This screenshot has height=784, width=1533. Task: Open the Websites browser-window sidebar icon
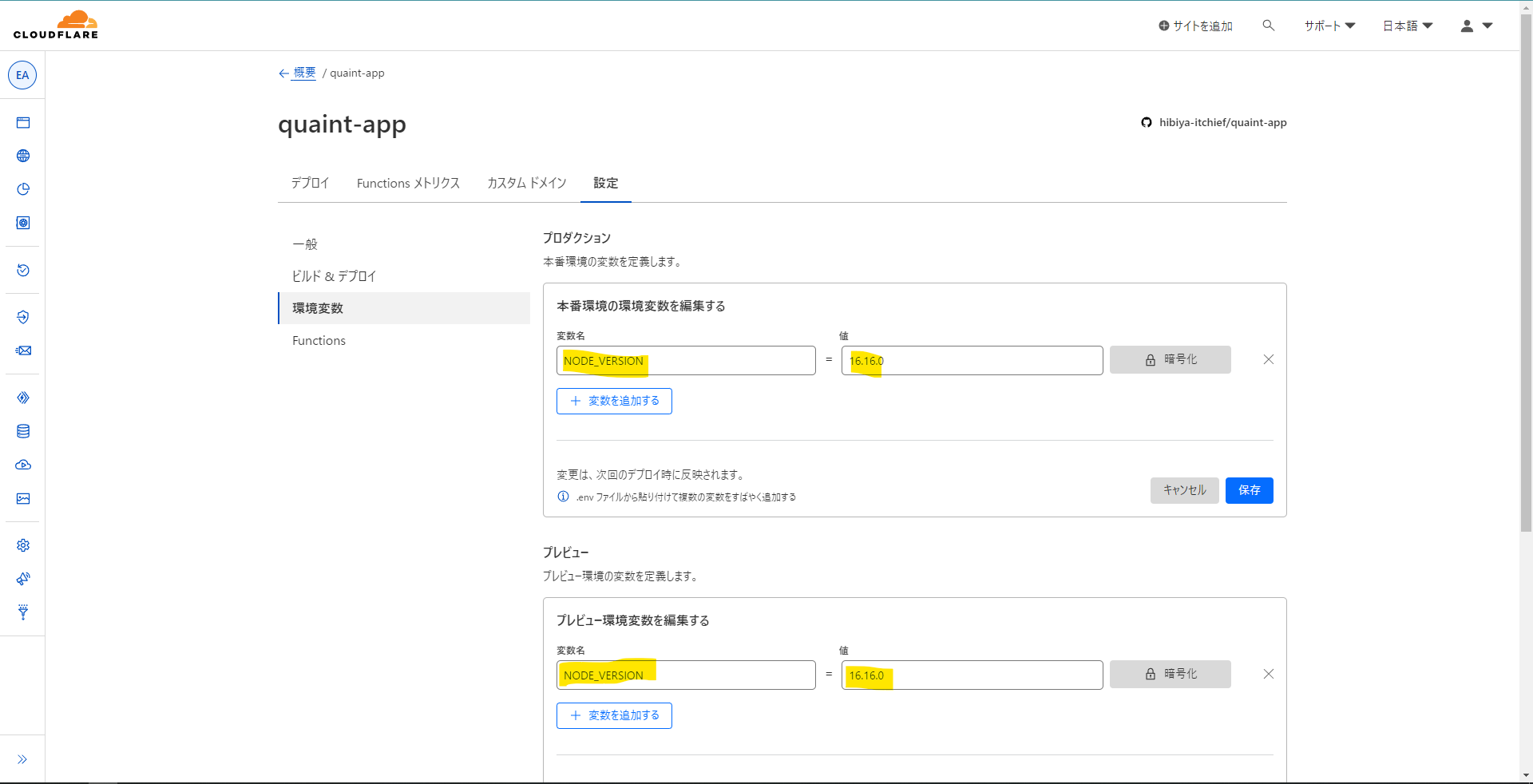click(x=23, y=122)
